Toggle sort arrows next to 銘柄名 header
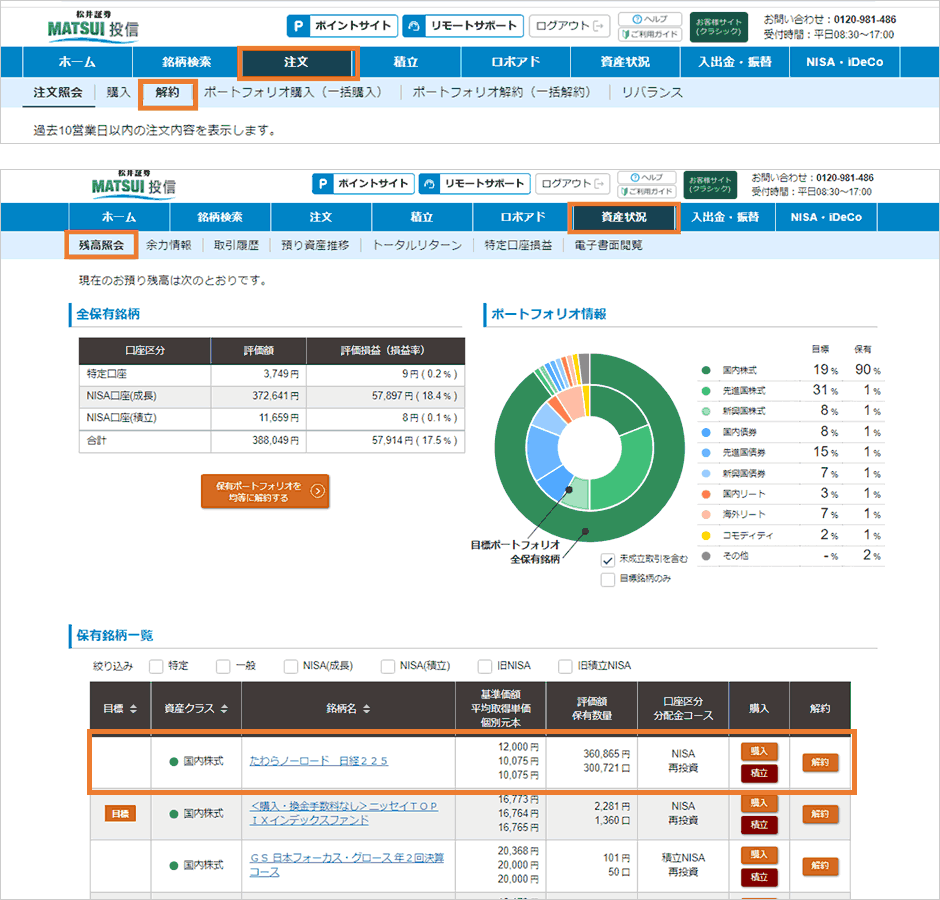The image size is (940, 900). 367,708
